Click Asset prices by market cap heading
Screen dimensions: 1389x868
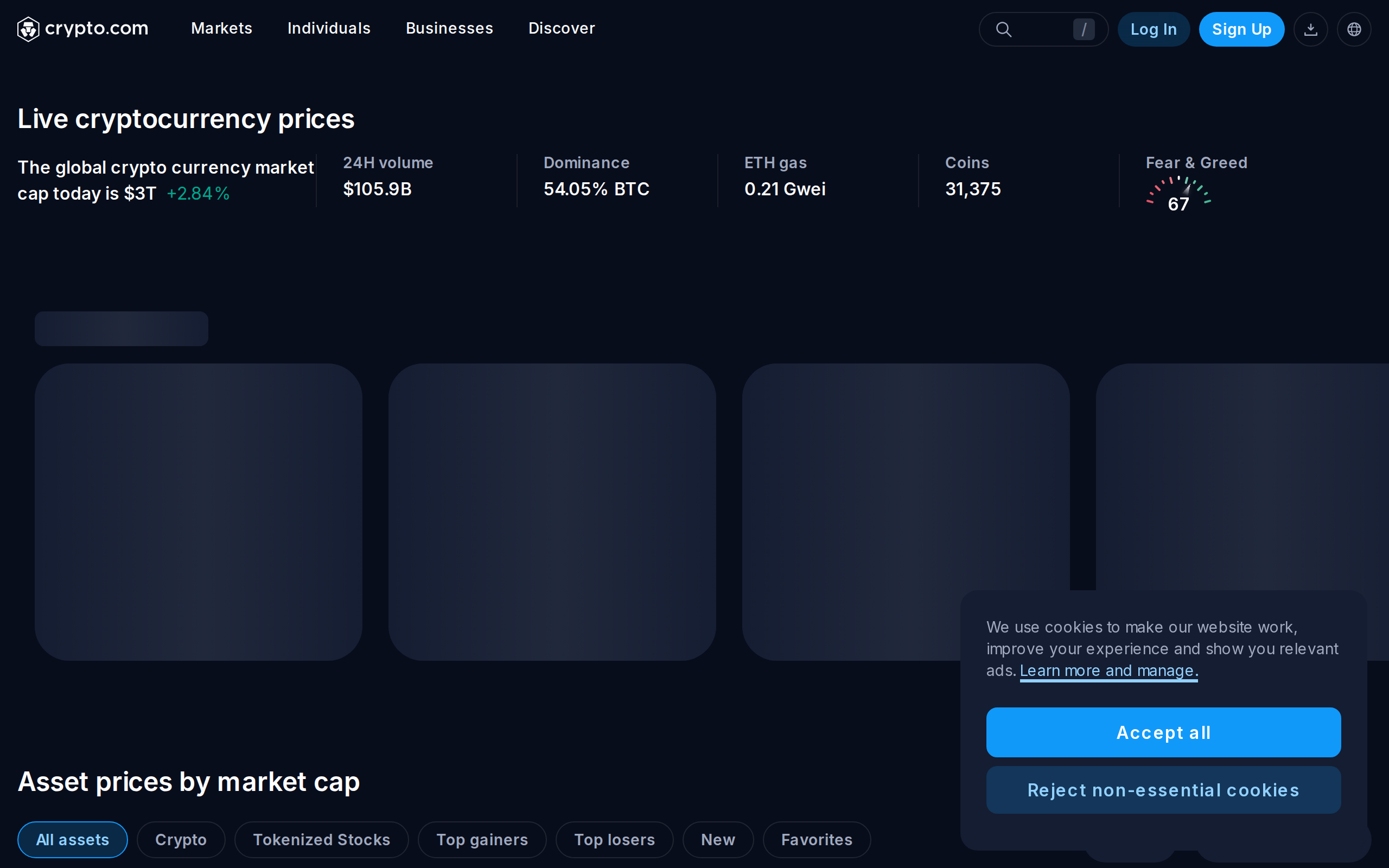point(189,781)
